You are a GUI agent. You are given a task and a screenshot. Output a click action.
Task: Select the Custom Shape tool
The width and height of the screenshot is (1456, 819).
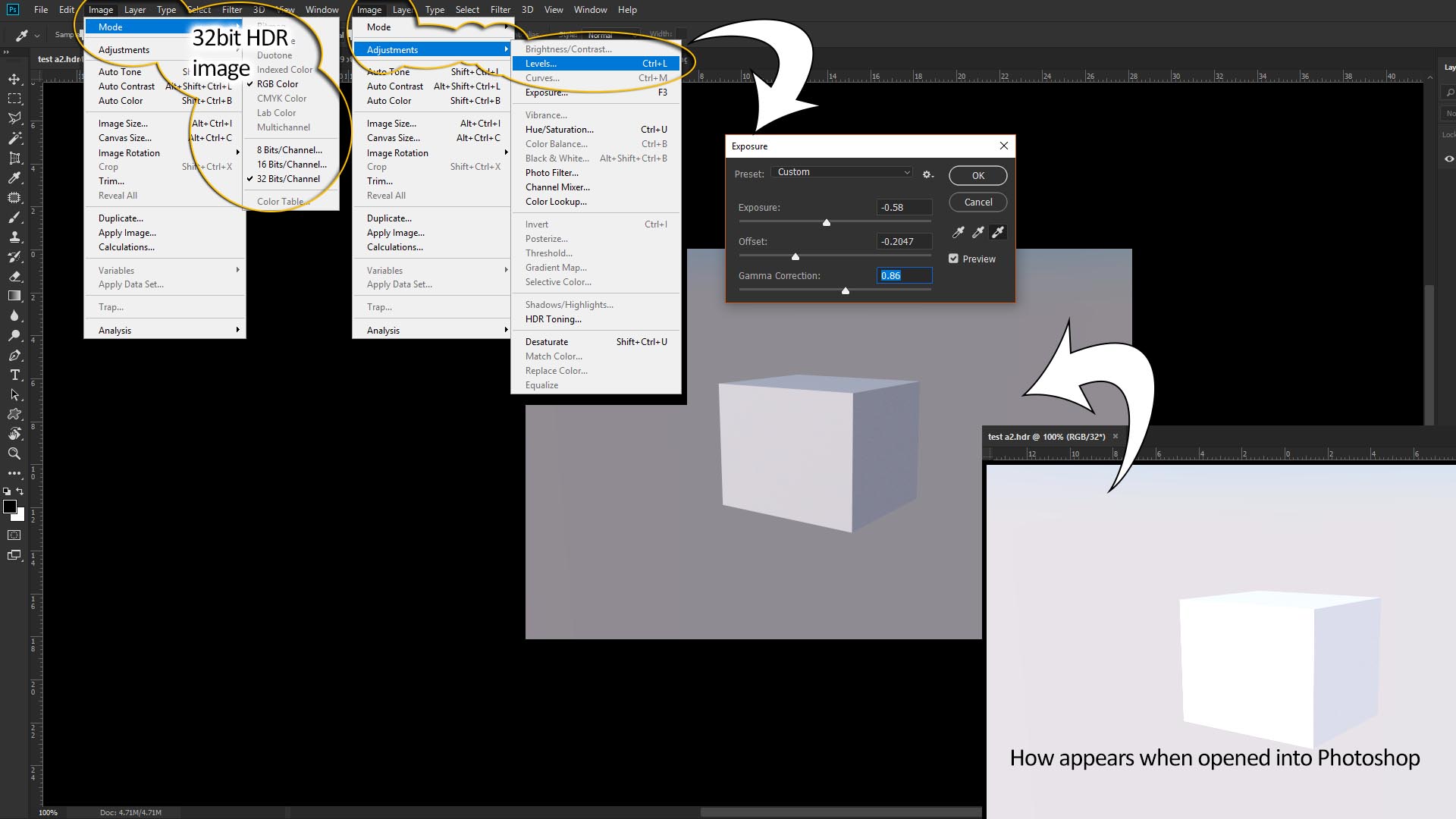14,414
